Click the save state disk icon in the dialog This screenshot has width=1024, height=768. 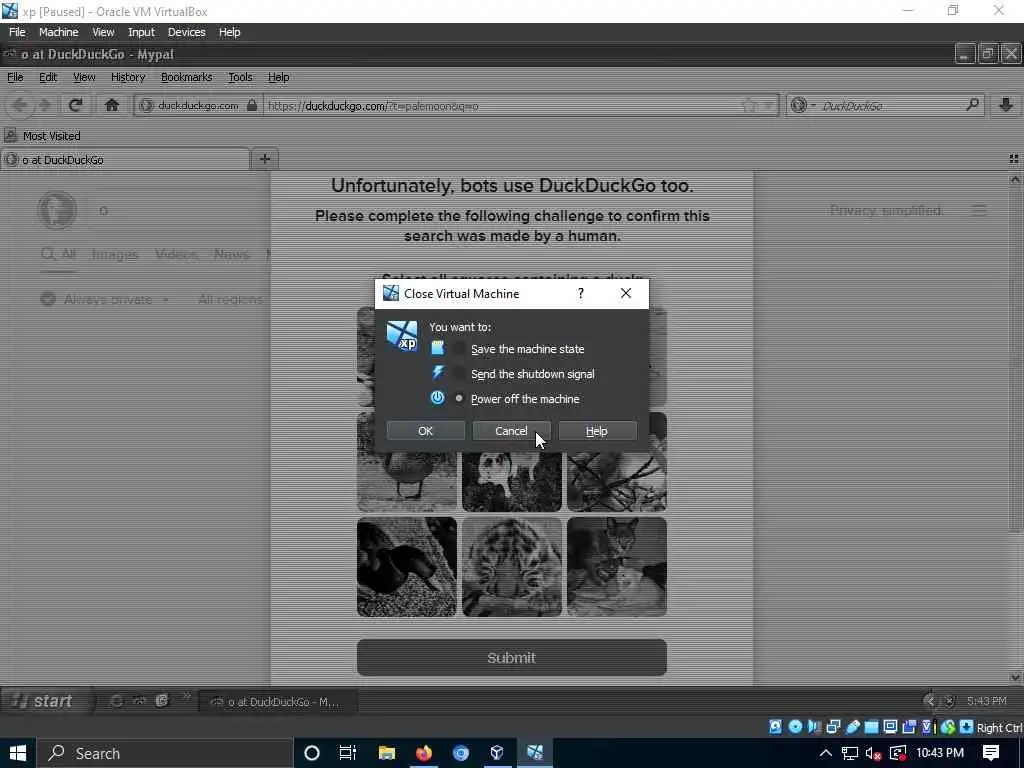coord(438,348)
